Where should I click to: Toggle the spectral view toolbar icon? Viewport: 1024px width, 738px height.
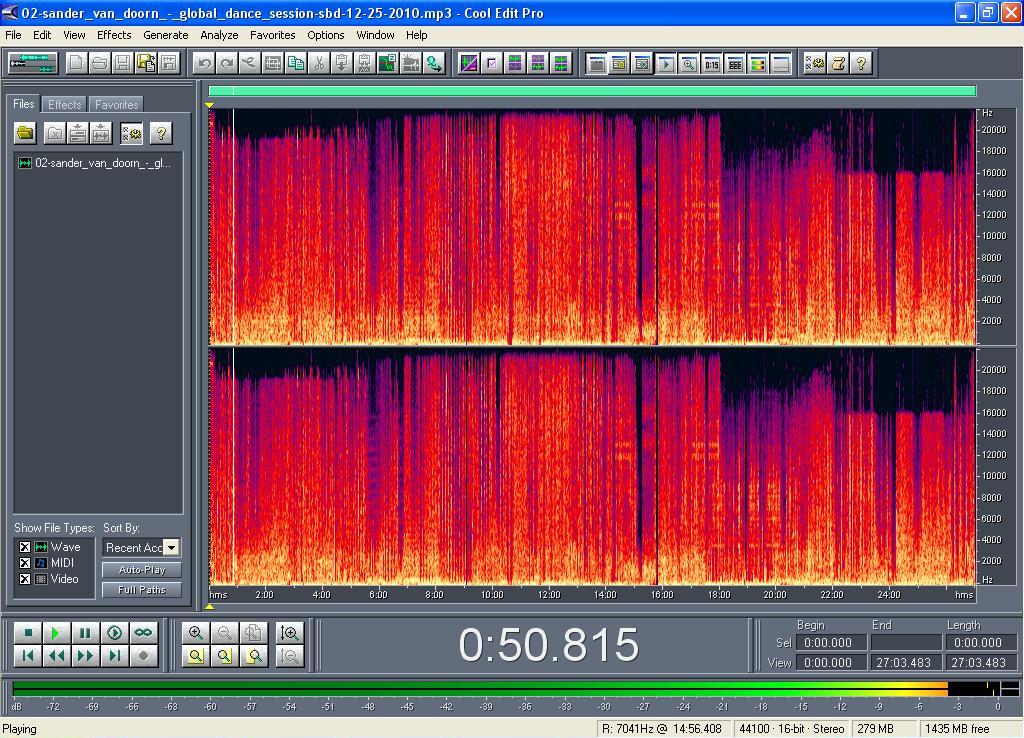[x=468, y=63]
